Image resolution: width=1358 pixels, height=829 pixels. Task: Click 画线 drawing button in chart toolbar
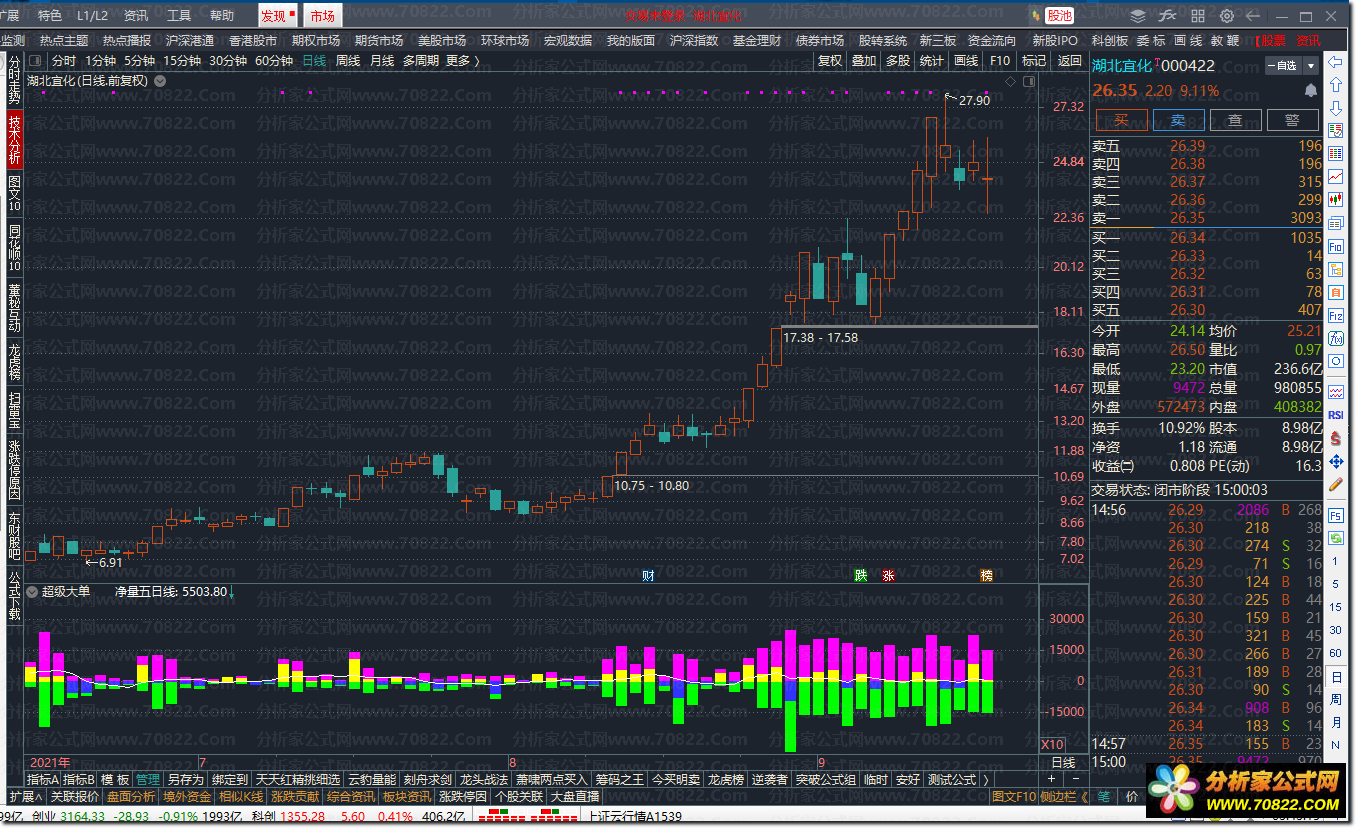pyautogui.click(x=965, y=60)
